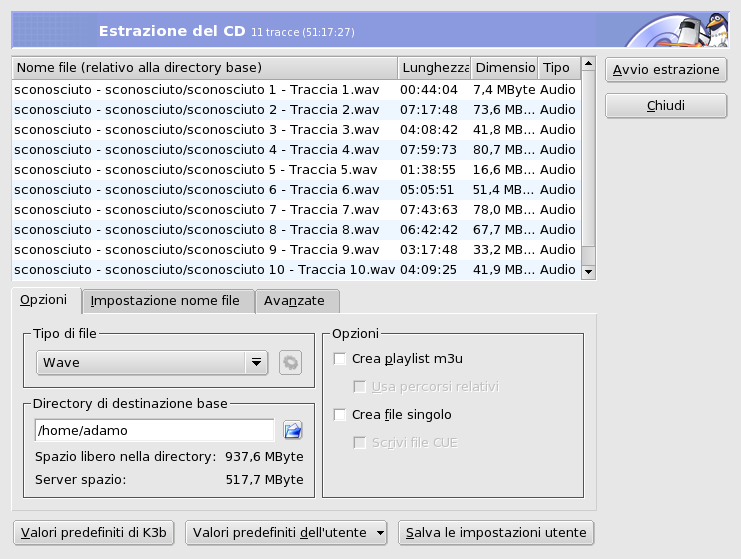741x559 pixels.
Task: Click the Chiudi button
Action: pyautogui.click(x=665, y=106)
